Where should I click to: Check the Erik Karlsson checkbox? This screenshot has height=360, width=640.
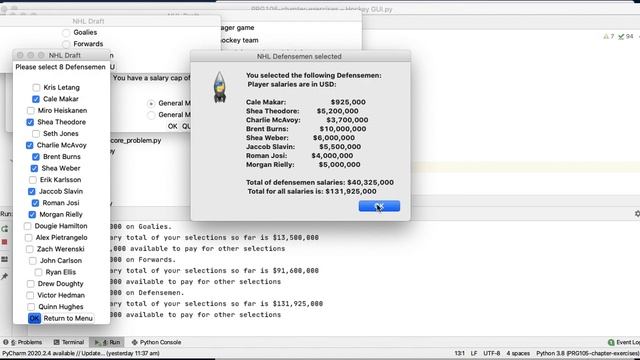click(x=33, y=180)
